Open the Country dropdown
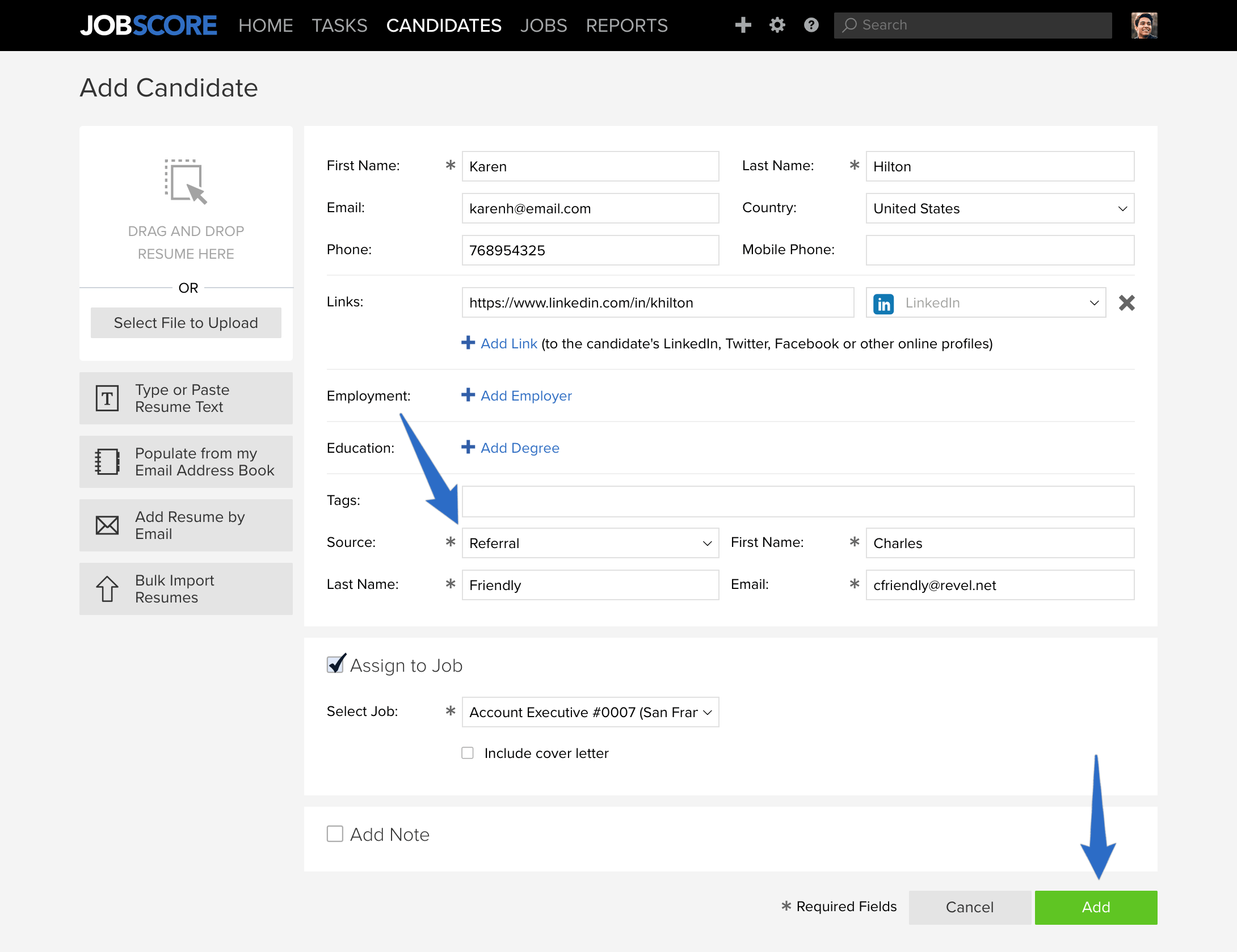The width and height of the screenshot is (1237, 952). coord(1000,208)
